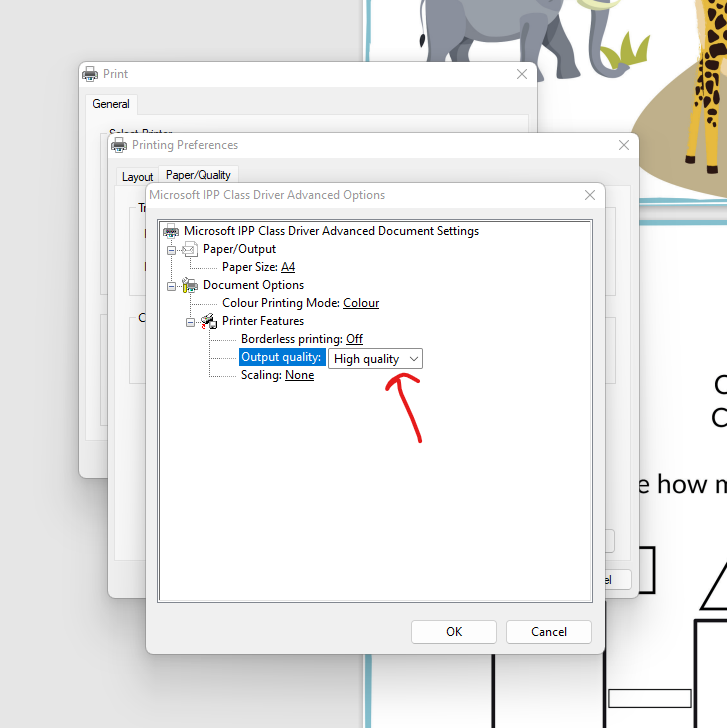The image size is (727, 728).
Task: Collapse the Paper/Output tree node
Action: [171, 250]
